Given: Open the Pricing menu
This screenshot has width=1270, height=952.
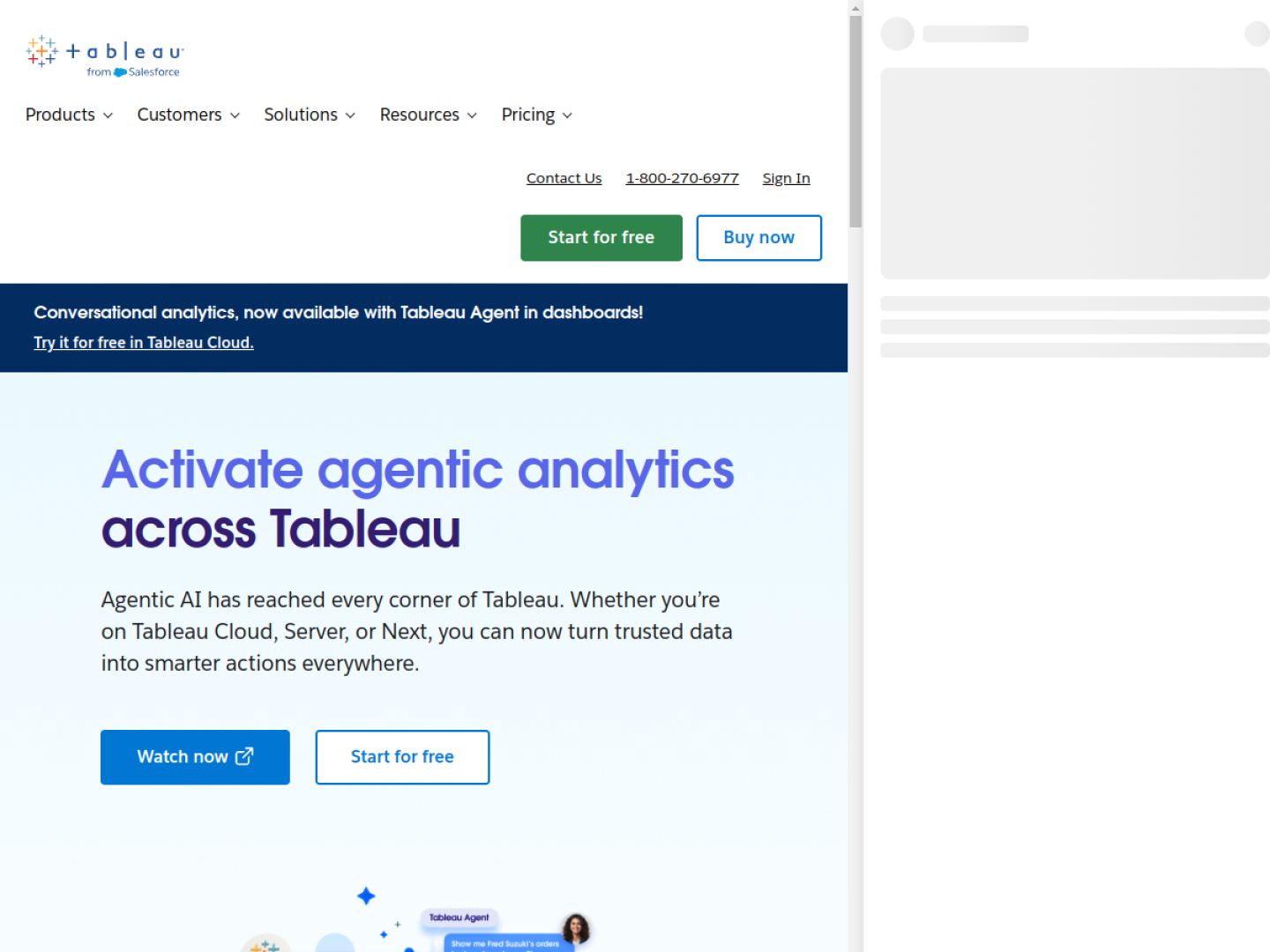Looking at the screenshot, I should pos(537,115).
